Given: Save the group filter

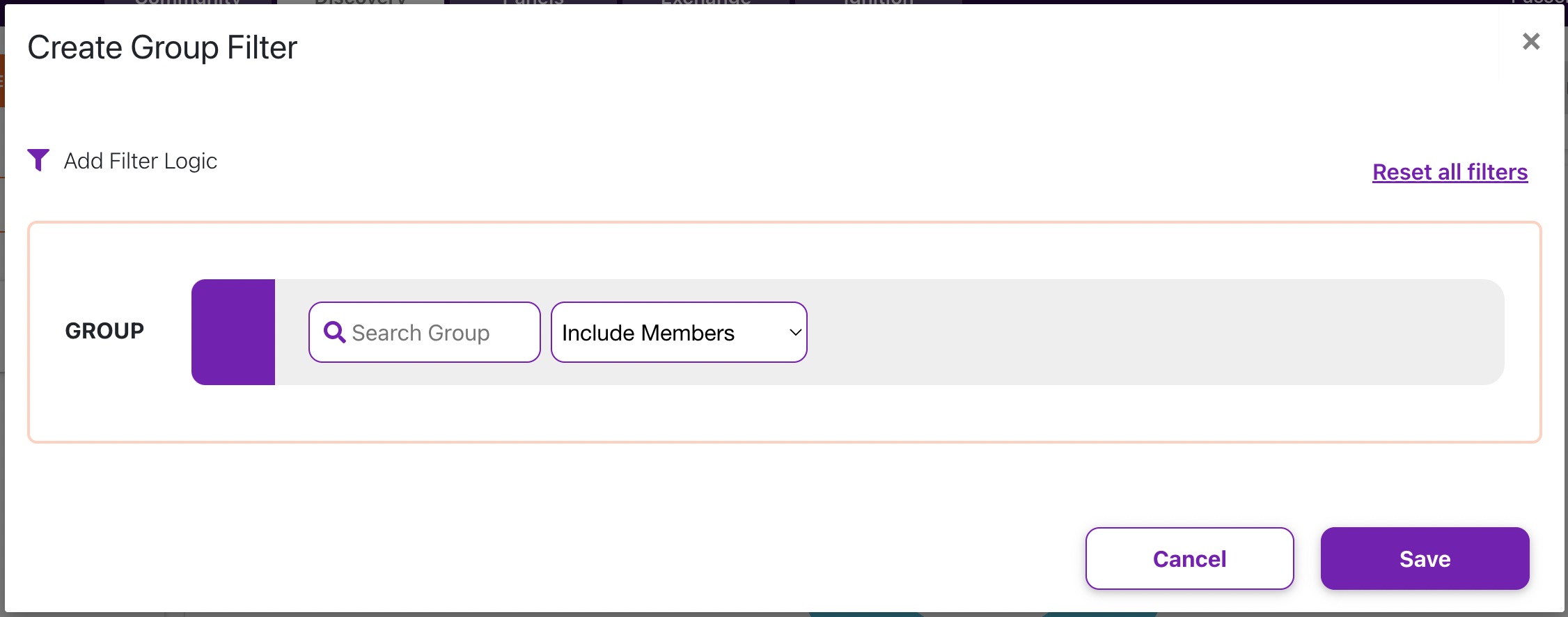Looking at the screenshot, I should [1425, 559].
